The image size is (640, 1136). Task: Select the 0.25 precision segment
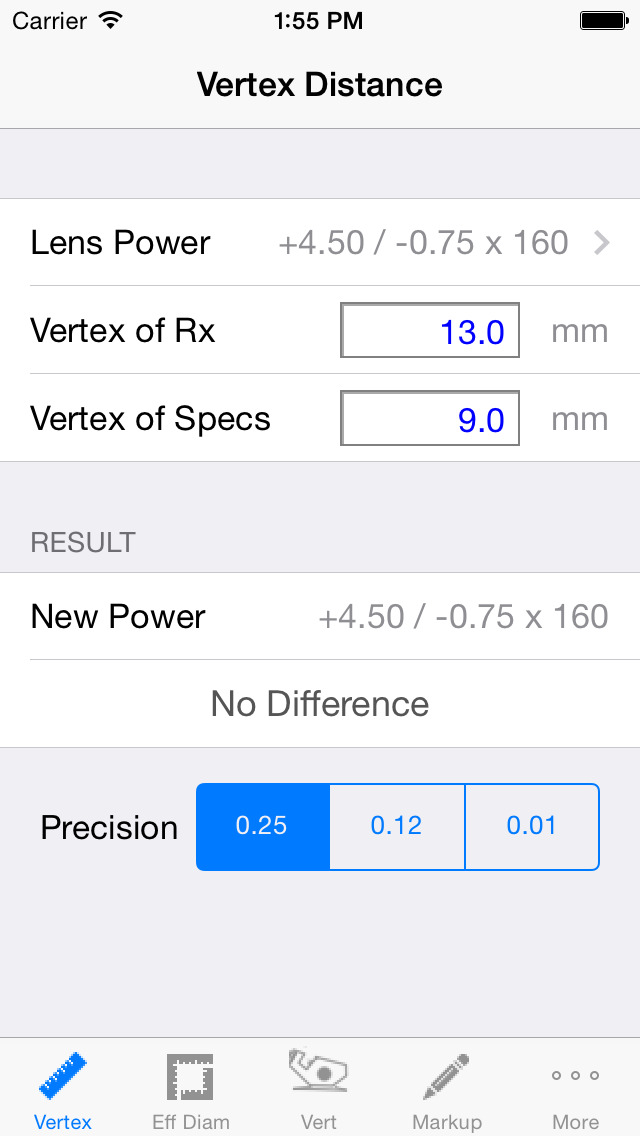[263, 826]
